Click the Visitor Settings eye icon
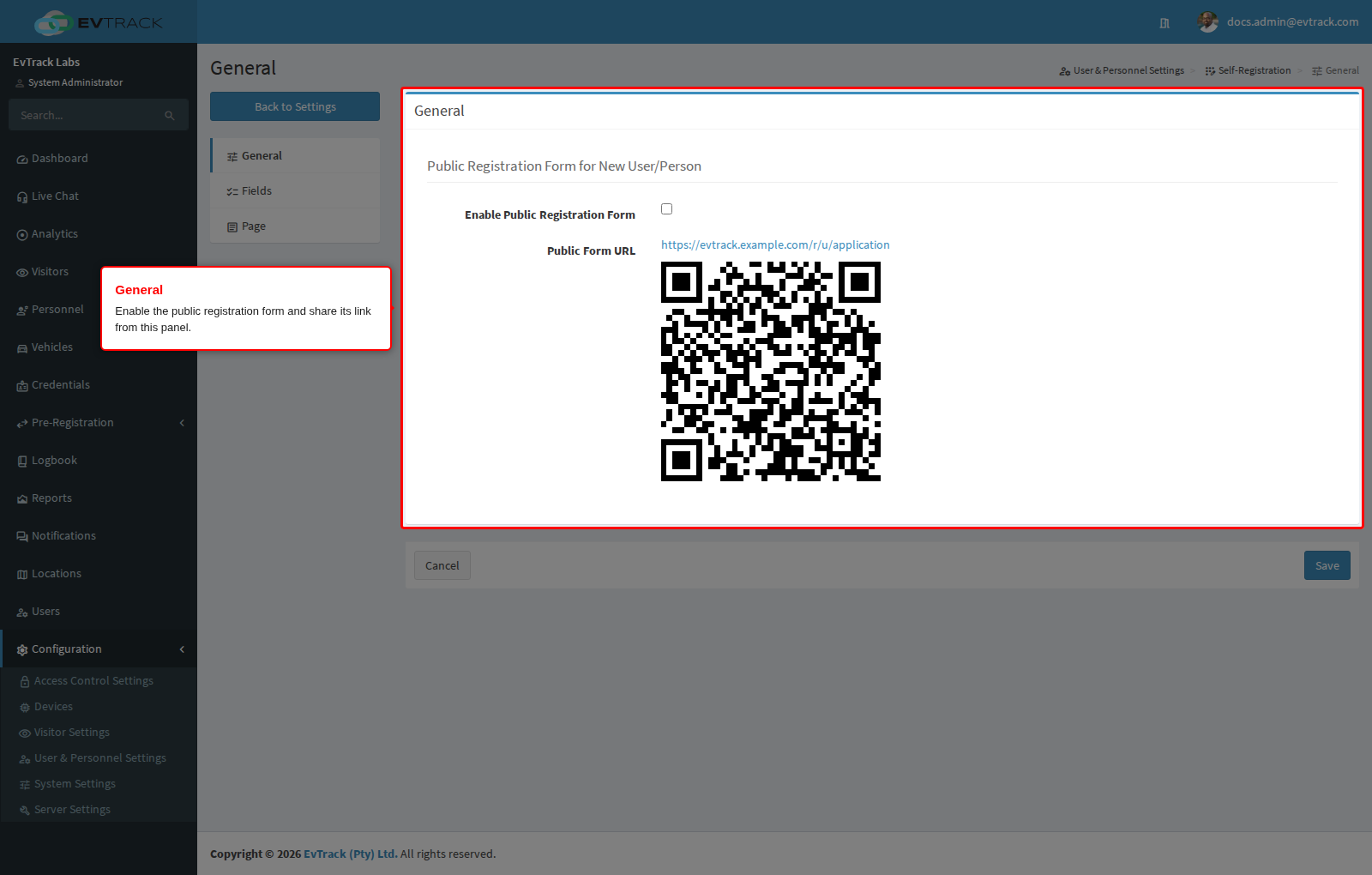Image resolution: width=1372 pixels, height=875 pixels. (25, 733)
